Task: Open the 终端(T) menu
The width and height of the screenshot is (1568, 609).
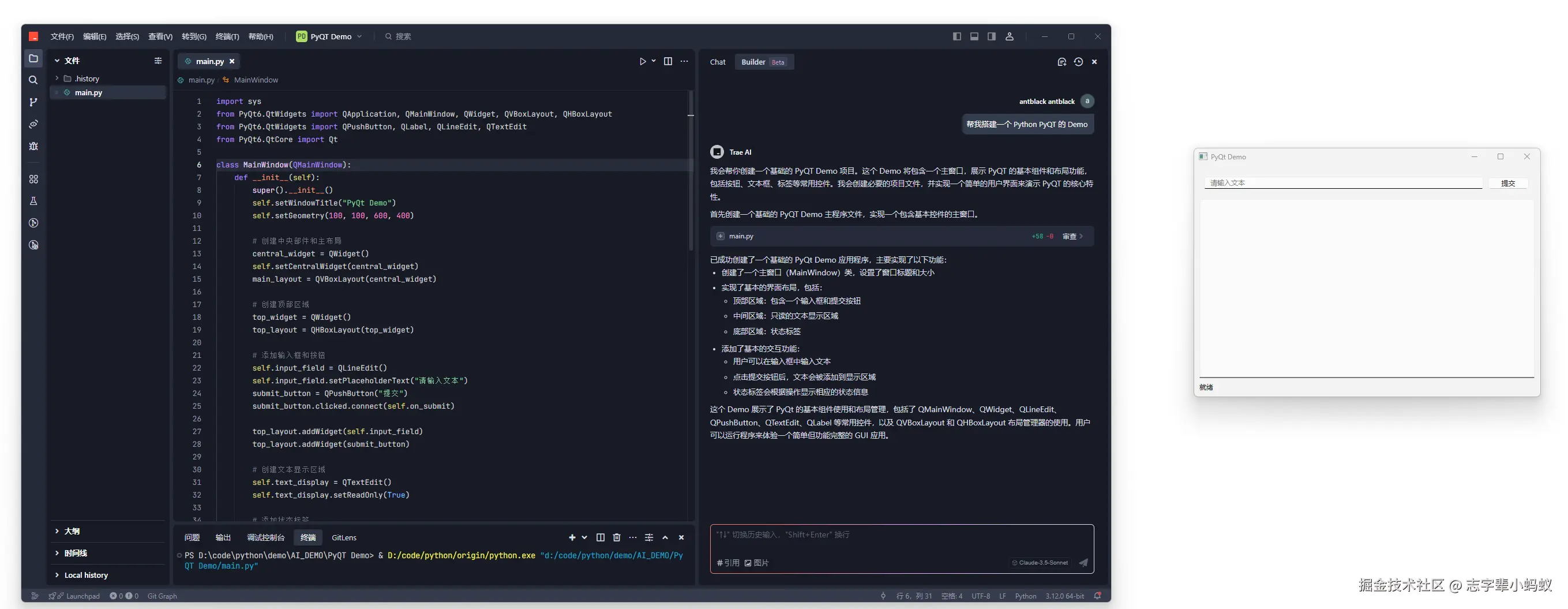Action: (227, 36)
